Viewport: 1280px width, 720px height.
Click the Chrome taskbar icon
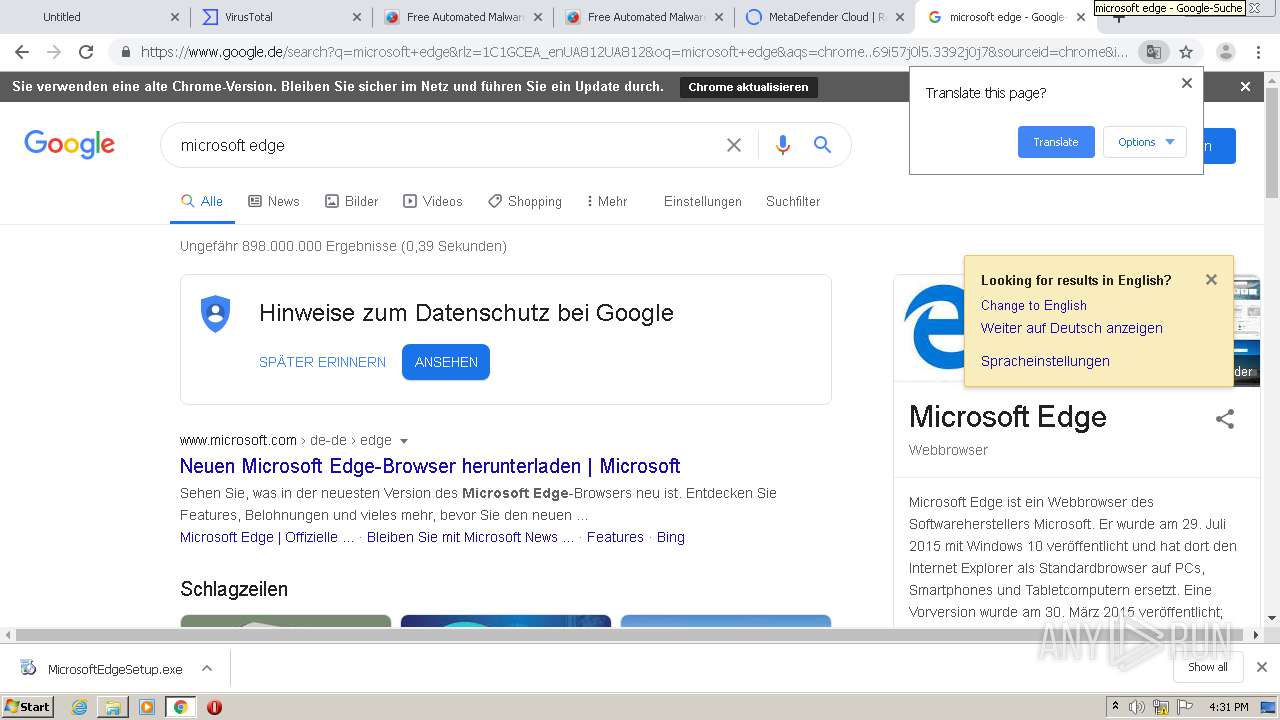click(180, 707)
